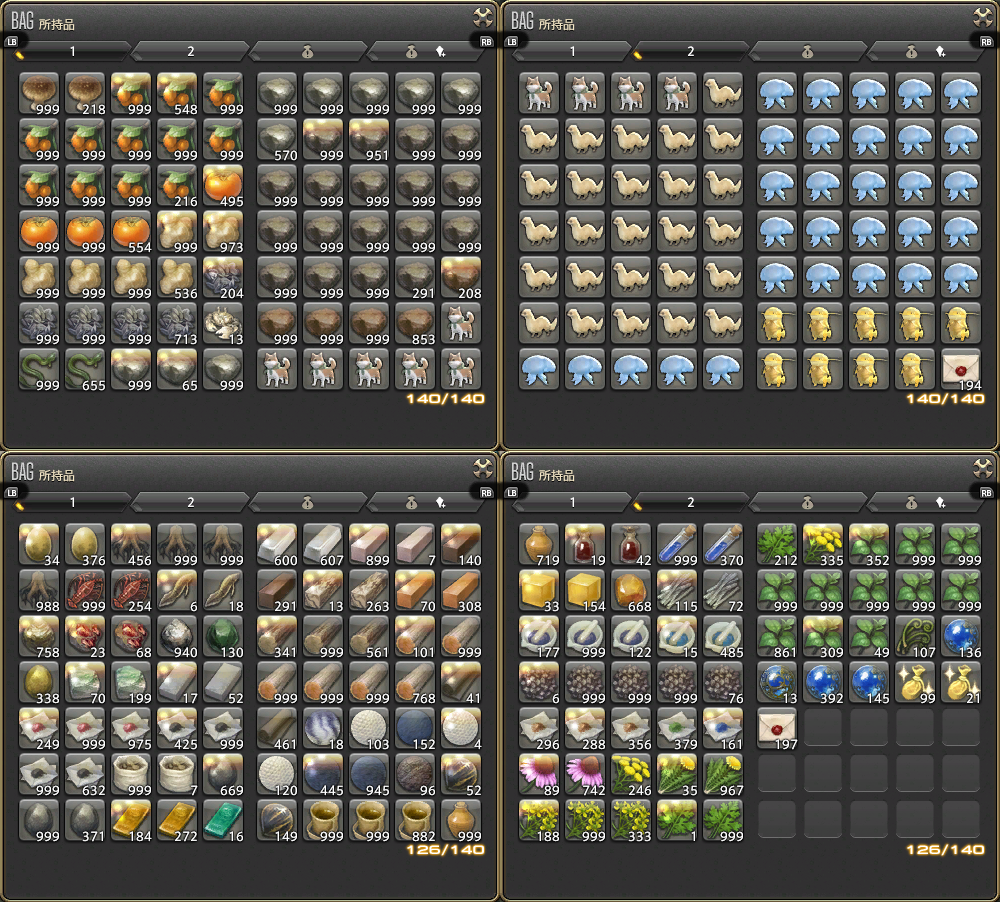Switch to tab 2 in top-left bag
Screen dimensions: 1000x902
[x=190, y=51]
